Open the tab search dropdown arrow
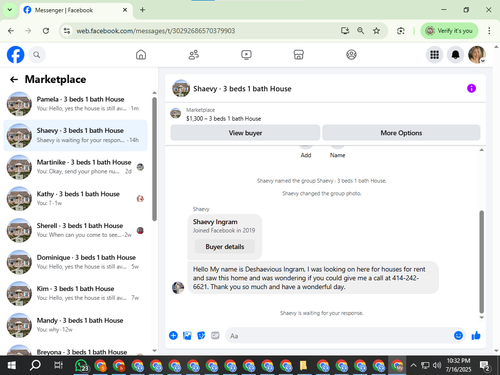The height and width of the screenshot is (375, 500). [x=10, y=10]
